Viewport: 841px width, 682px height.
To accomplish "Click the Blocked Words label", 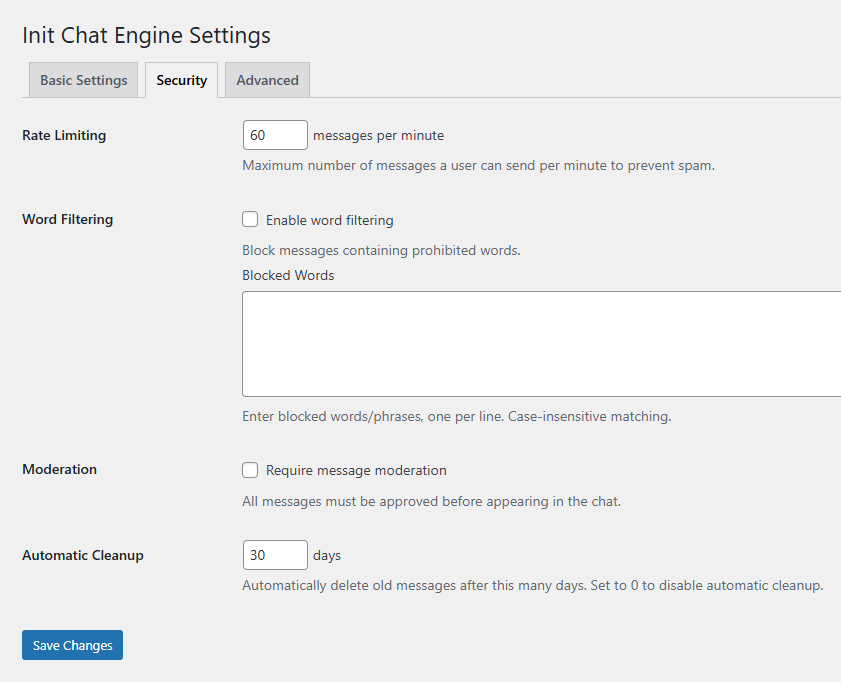I will 288,275.
